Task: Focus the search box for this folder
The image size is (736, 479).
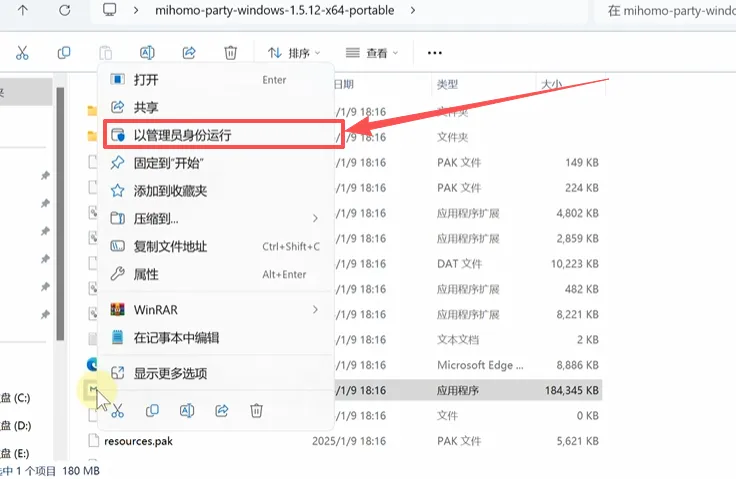Action: tap(667, 10)
